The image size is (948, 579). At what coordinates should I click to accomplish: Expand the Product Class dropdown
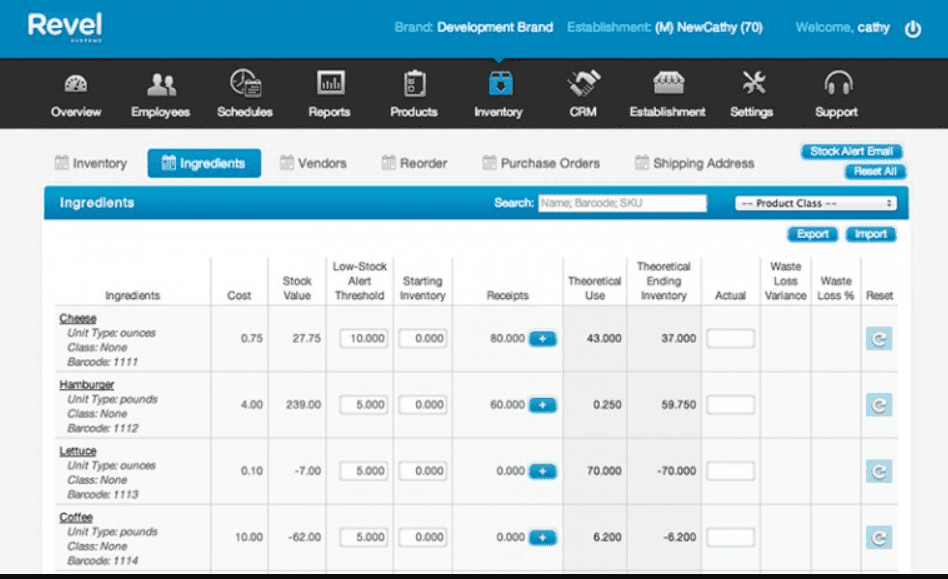(x=815, y=203)
